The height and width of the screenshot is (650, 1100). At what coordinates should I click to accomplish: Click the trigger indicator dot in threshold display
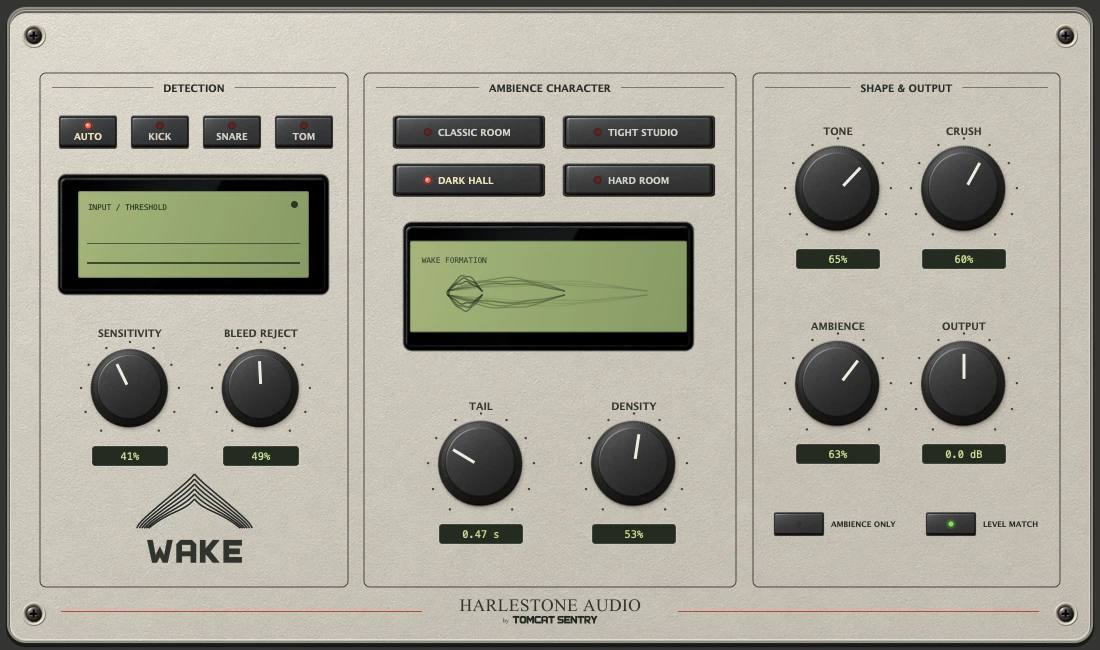point(294,205)
